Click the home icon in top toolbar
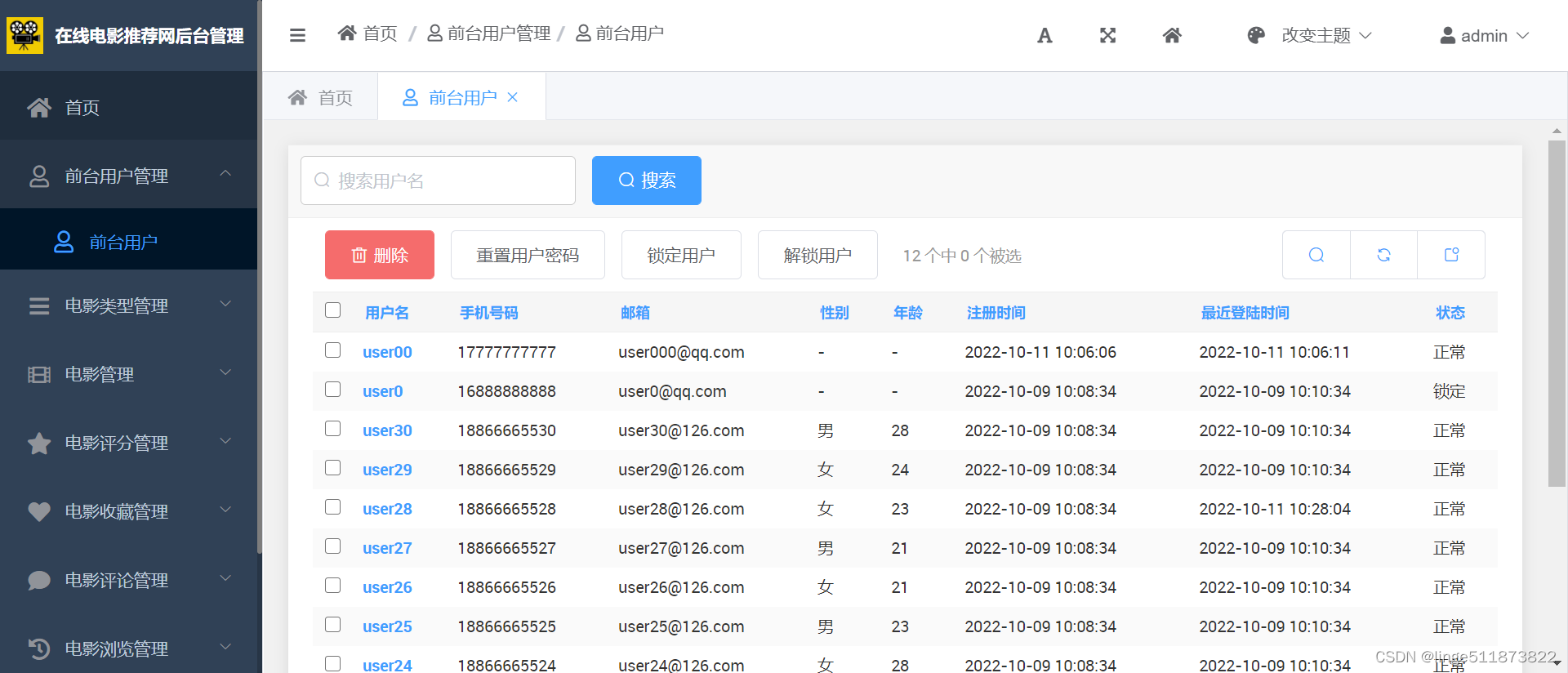 pos(1172,35)
